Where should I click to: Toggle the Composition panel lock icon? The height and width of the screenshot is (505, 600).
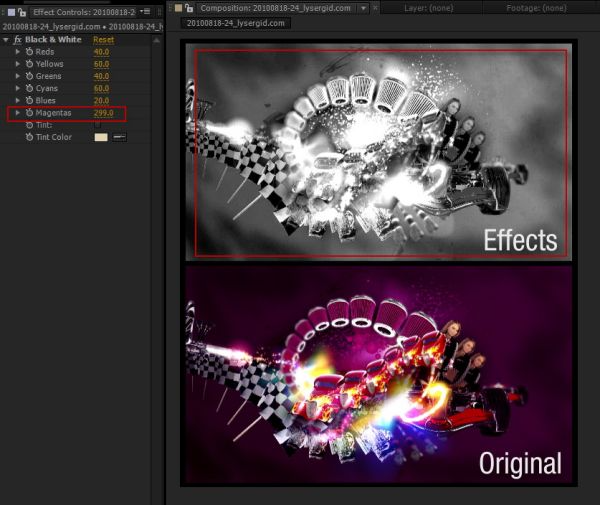[x=189, y=8]
